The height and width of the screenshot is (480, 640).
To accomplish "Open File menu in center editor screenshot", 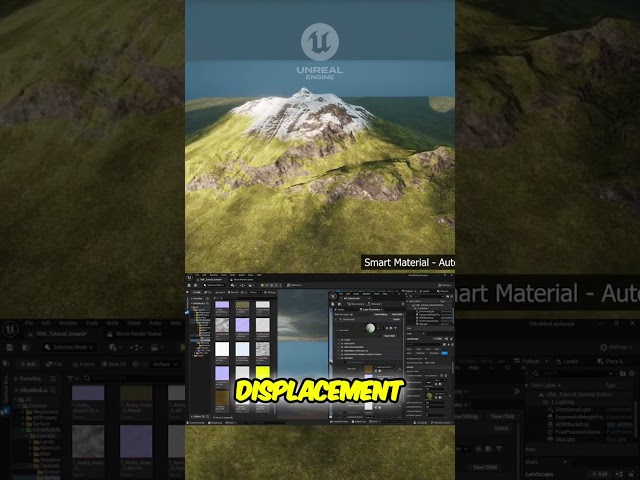I will (x=197, y=275).
